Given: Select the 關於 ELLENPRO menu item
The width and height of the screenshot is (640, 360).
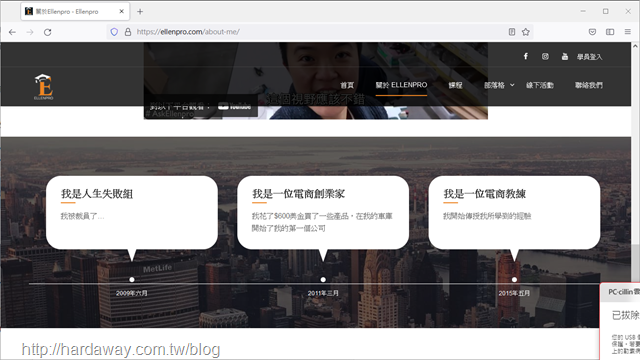Looking at the screenshot, I should (x=401, y=85).
